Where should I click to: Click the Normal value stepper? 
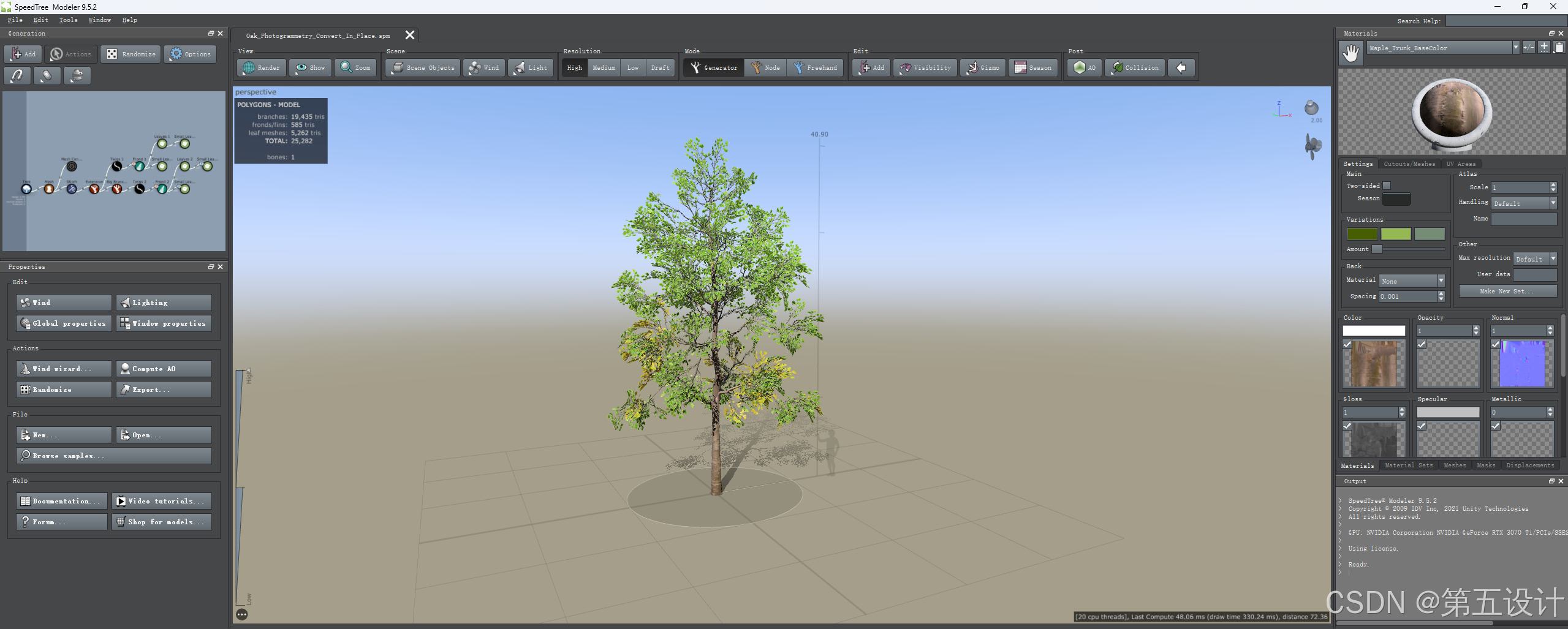pyautogui.click(x=1550, y=331)
